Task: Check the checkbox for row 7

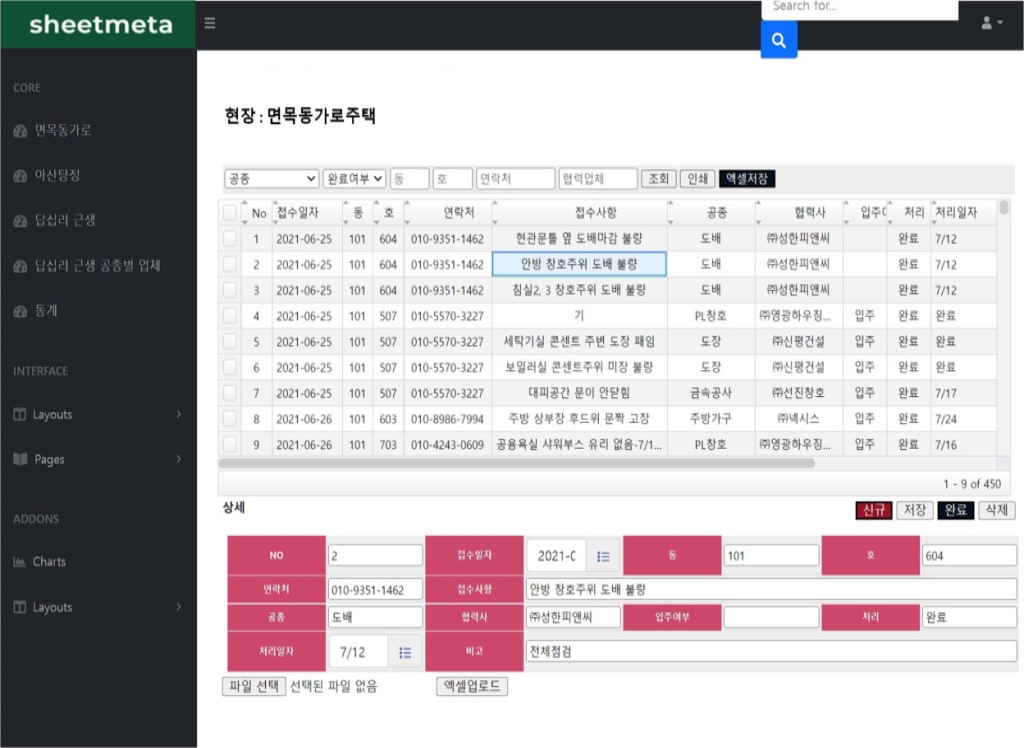Action: pyautogui.click(x=230, y=393)
